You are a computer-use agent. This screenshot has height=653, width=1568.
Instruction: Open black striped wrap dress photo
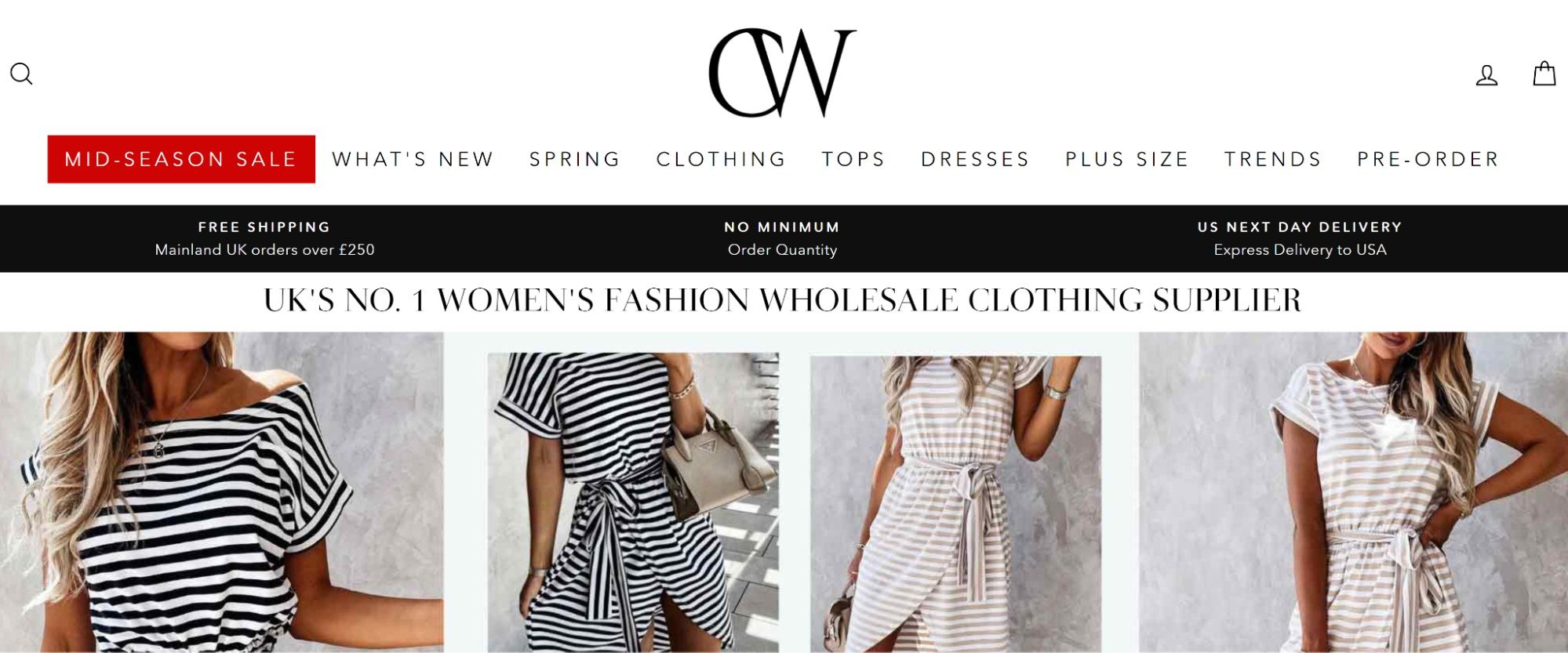pyautogui.click(x=633, y=502)
